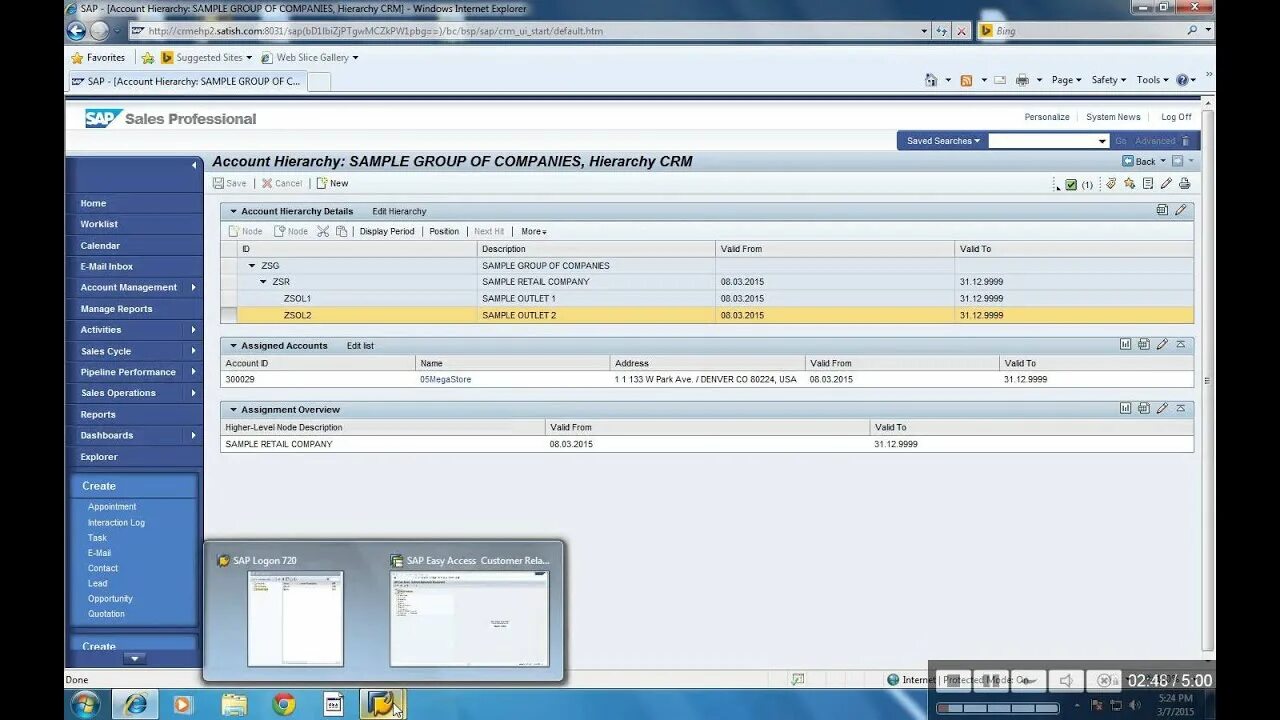Open the Saved Searches dropdown

[941, 141]
